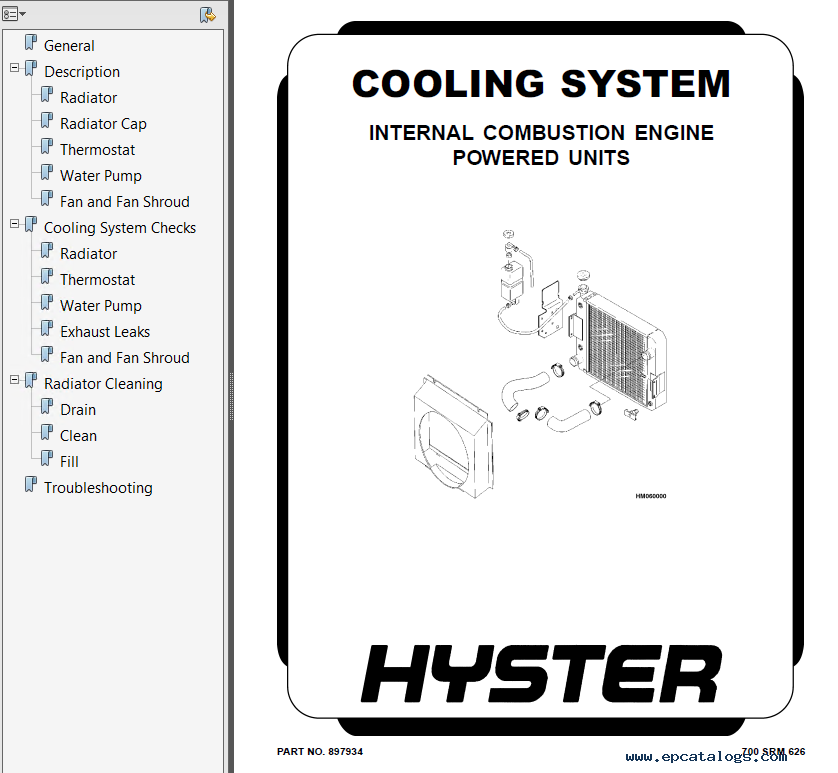Click the bookmark icon beside Troubleshooting
Image resolution: width=838 pixels, height=773 pixels.
pos(31,485)
